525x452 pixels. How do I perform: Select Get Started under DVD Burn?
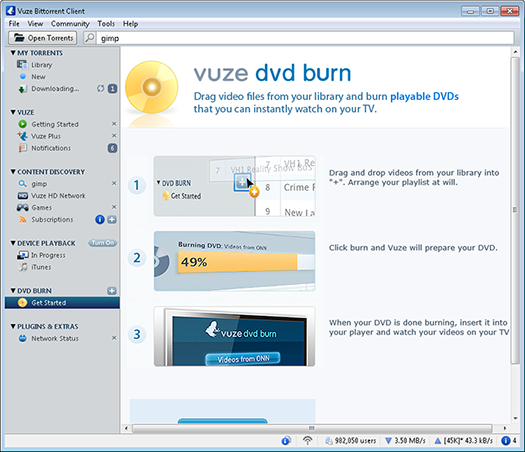point(62,303)
